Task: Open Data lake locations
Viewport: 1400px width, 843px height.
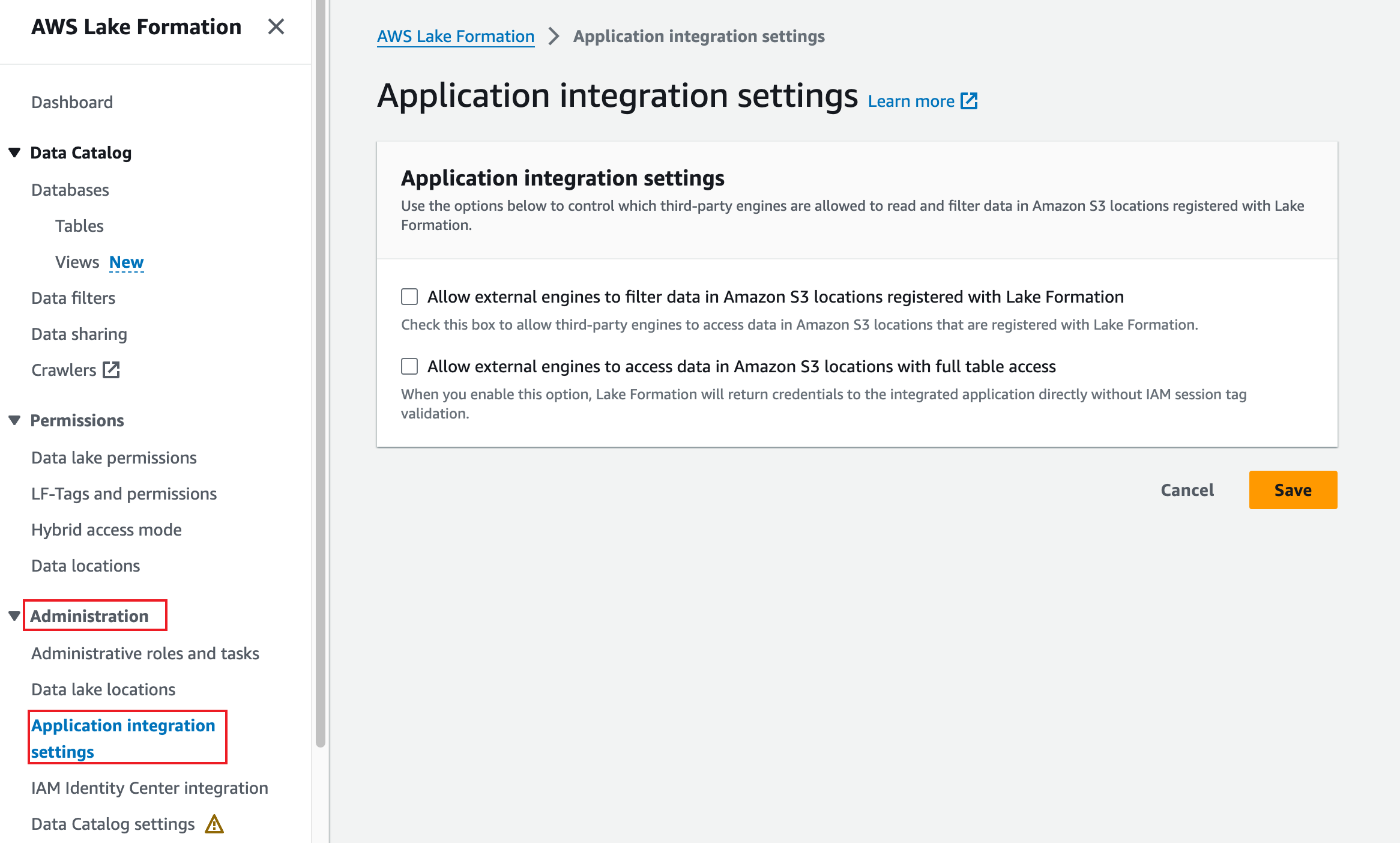Action: (x=103, y=689)
